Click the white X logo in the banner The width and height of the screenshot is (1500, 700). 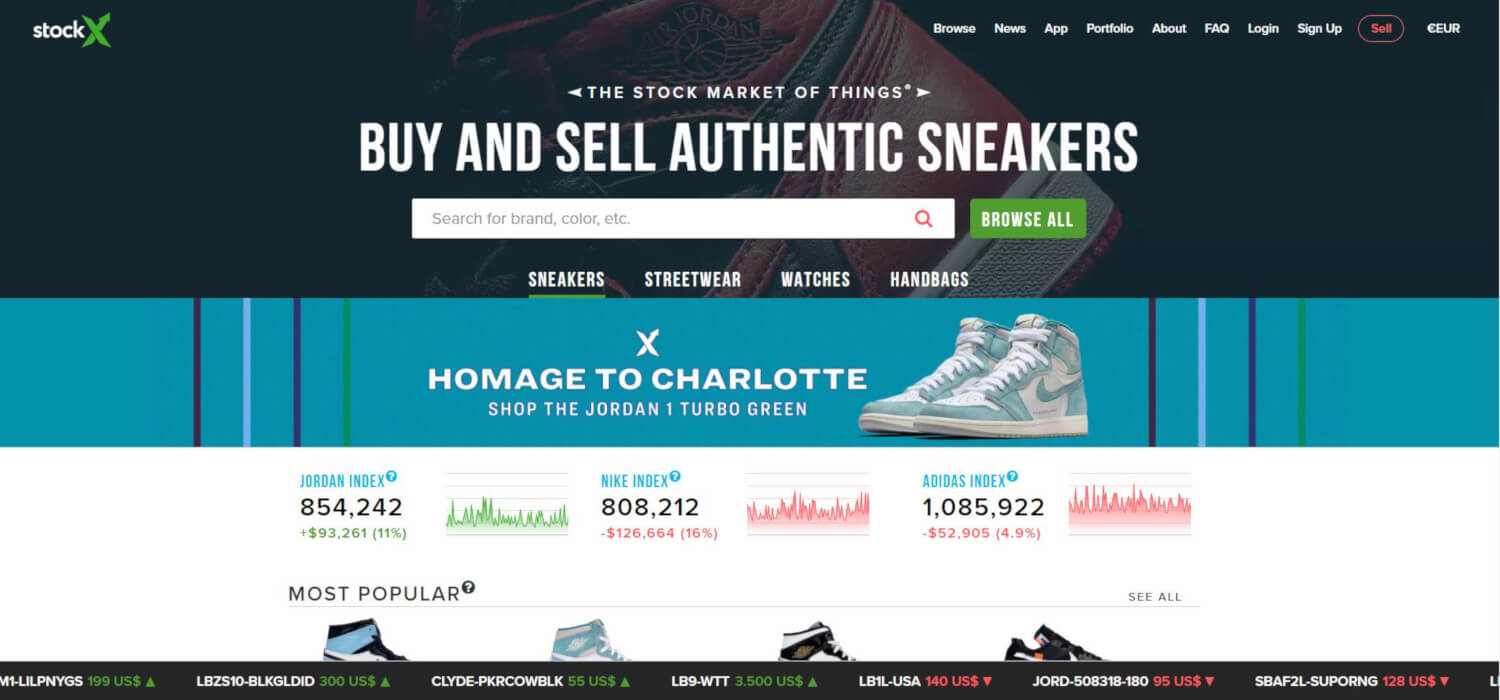pos(648,344)
